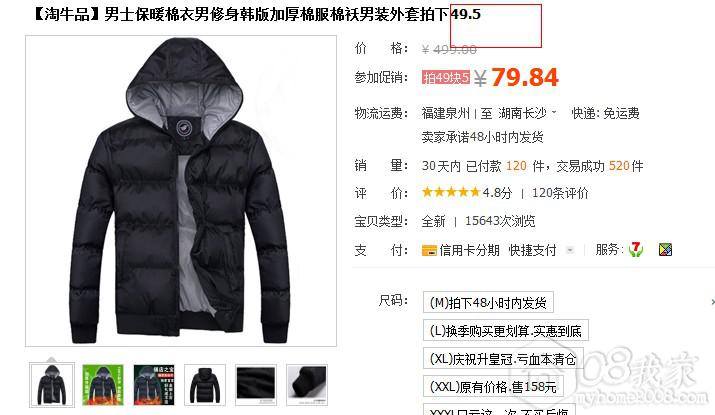
Task: Select the green background jacket thumbnail
Action: (x=103, y=384)
